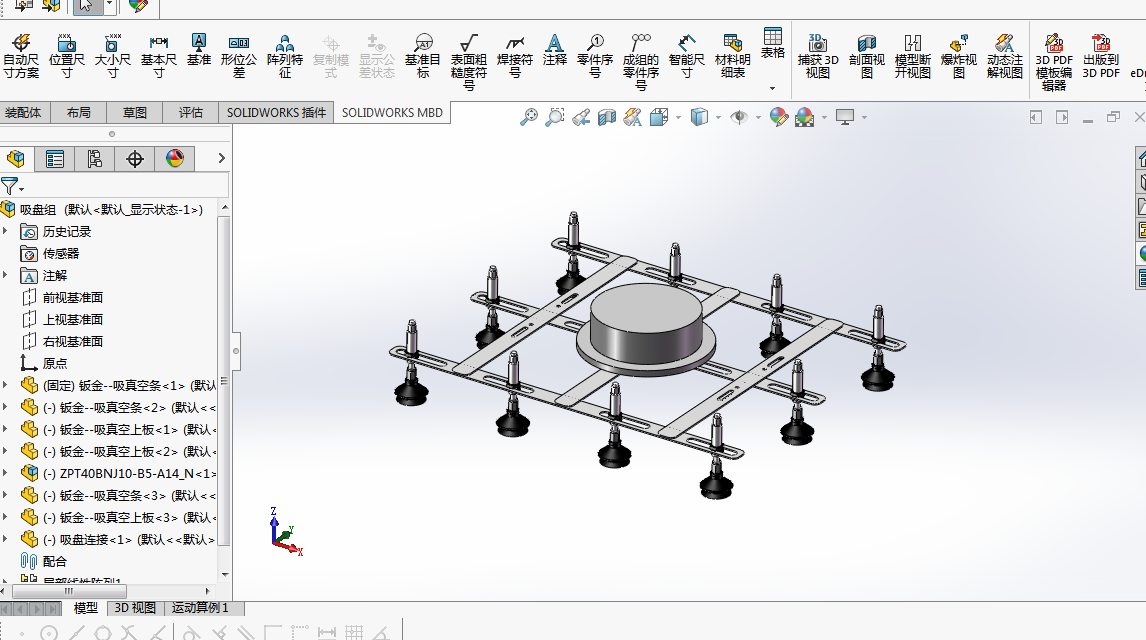Activate the 大小尺寸 size dimension tool
This screenshot has width=1146, height=640.
(113, 56)
